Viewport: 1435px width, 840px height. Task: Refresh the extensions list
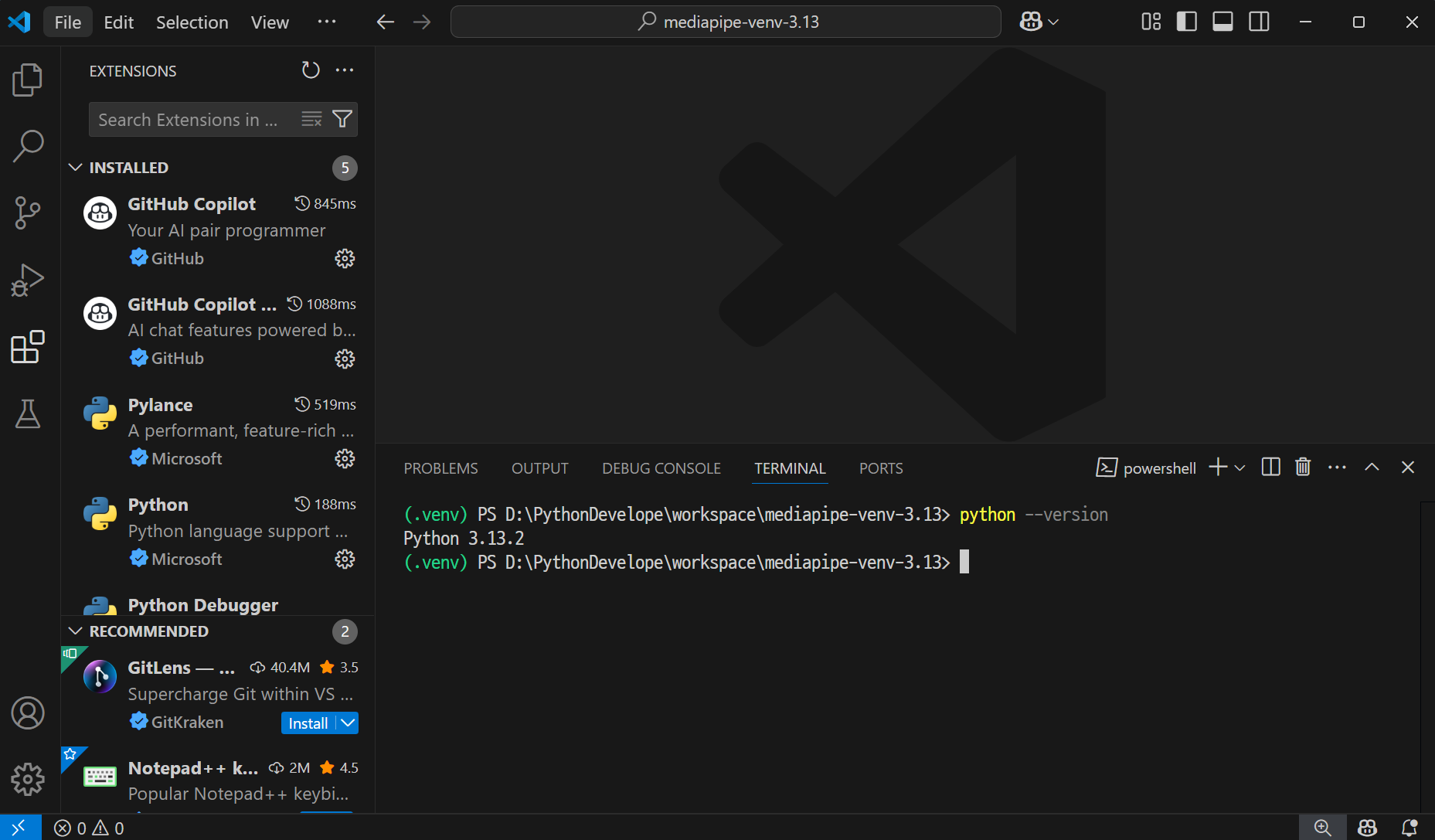311,70
